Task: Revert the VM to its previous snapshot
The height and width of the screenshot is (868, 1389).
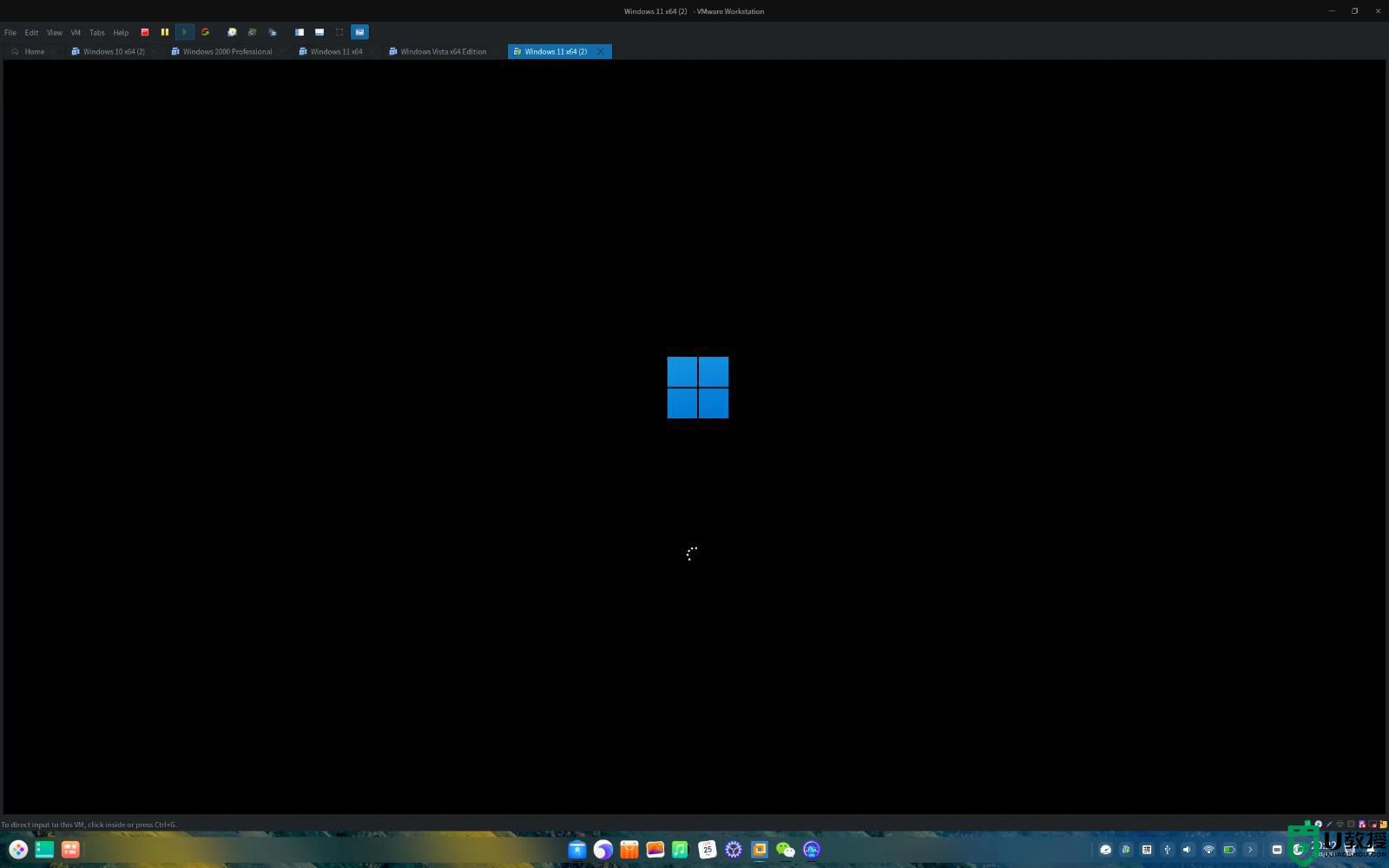Action: (x=252, y=32)
